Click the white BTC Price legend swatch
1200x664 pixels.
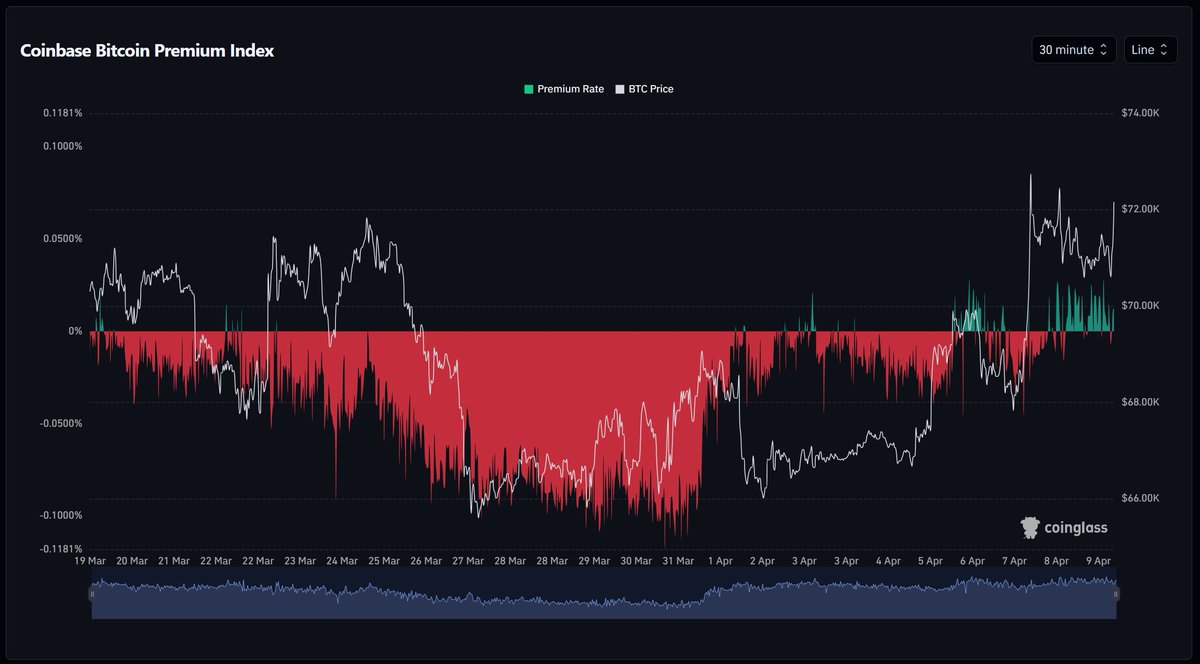pyautogui.click(x=620, y=89)
